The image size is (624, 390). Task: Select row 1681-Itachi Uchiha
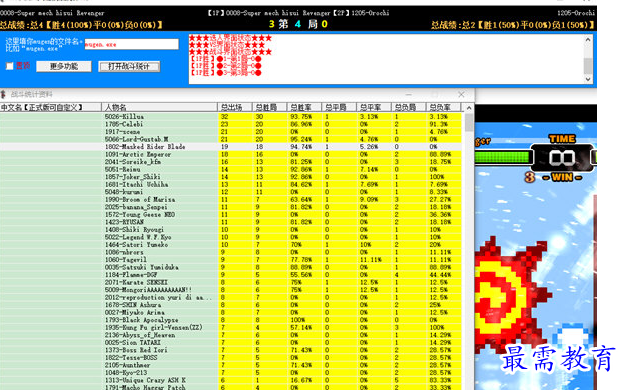pyautogui.click(x=231, y=185)
